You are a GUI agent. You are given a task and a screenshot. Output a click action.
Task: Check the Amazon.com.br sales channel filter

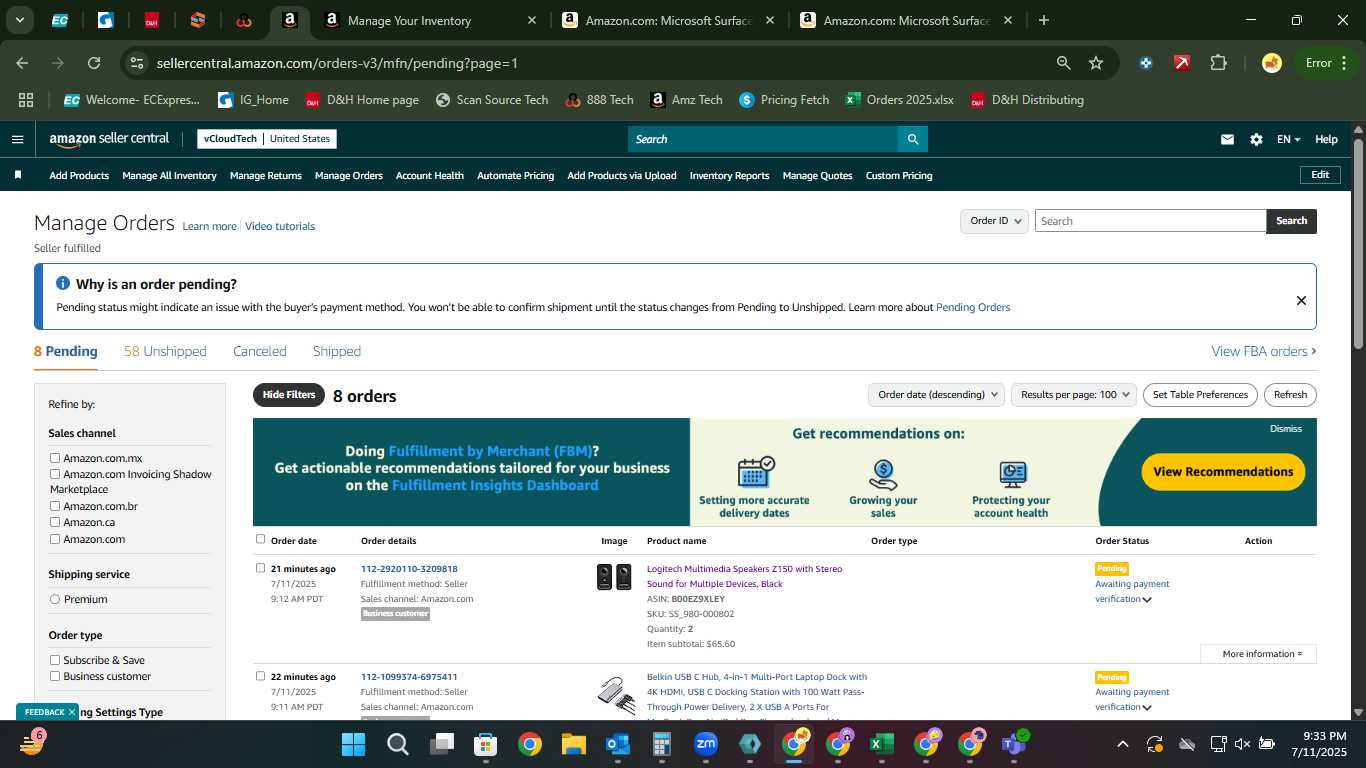pyautogui.click(x=55, y=506)
